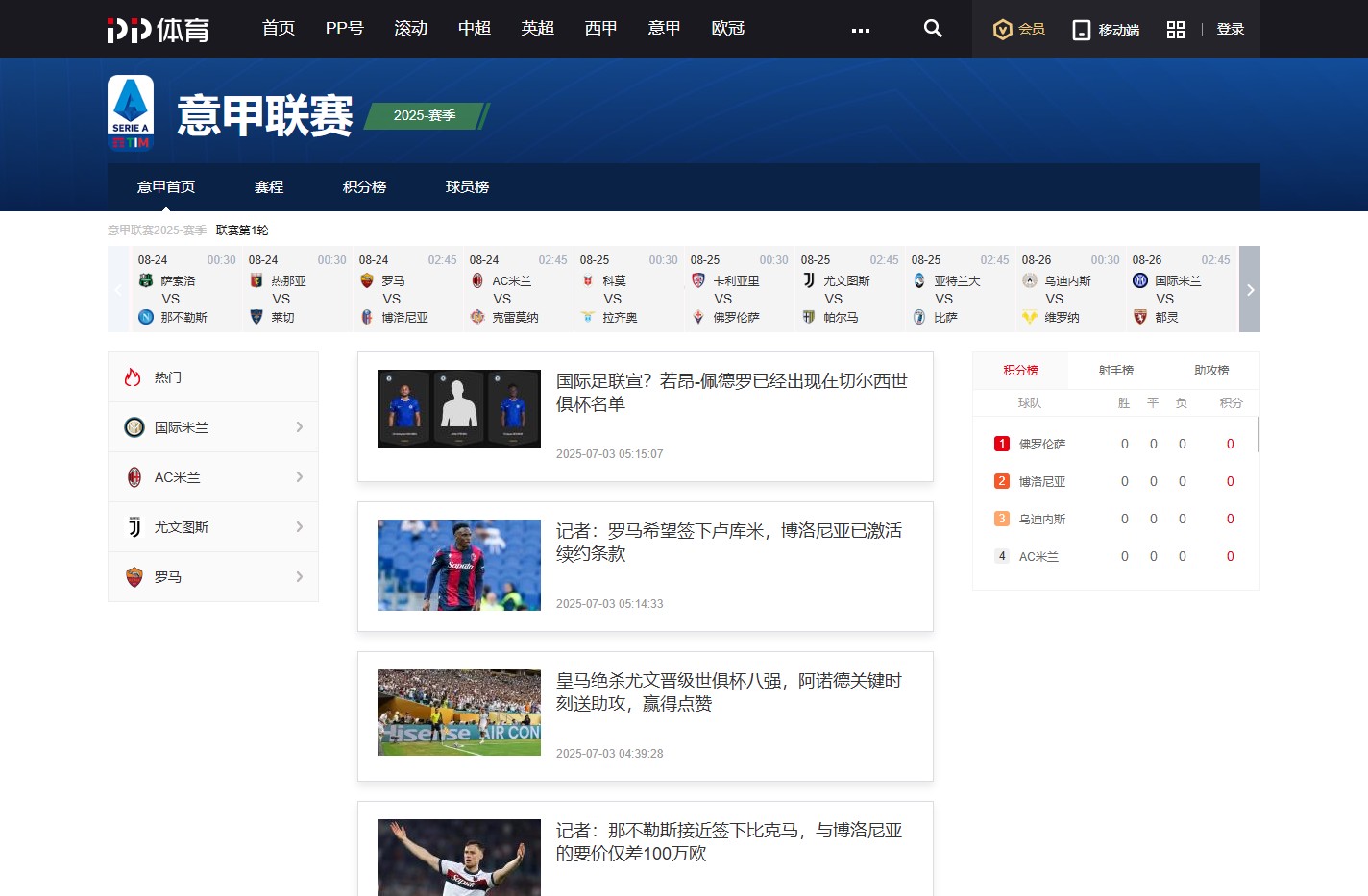Open PP号 in top navigation
1368x896 pixels.
click(345, 29)
